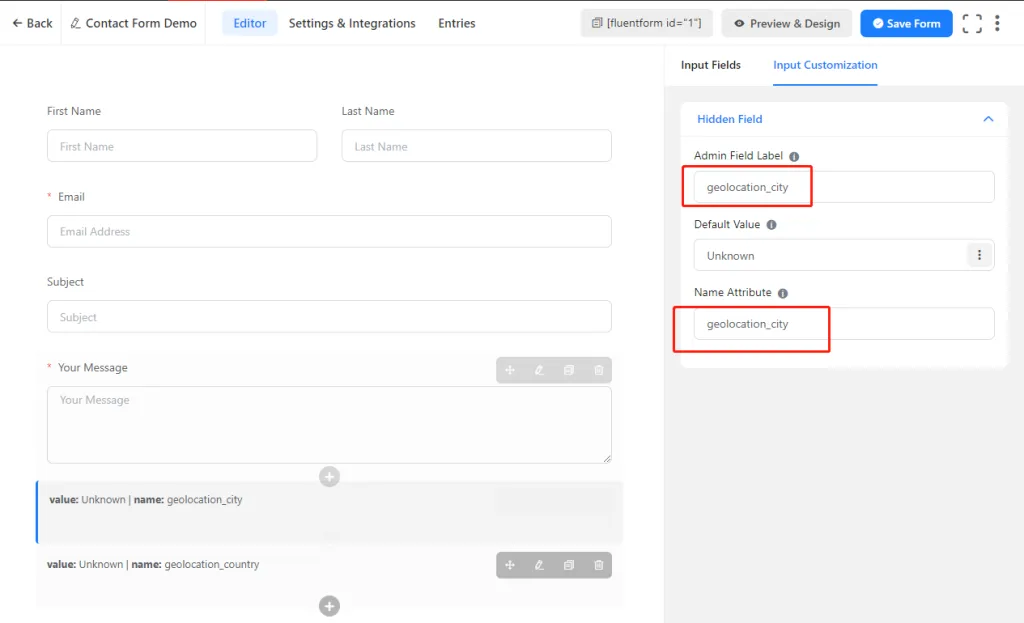Open Settings & Integrations tab
Screen dimensions: 1024x623
[x=352, y=23]
